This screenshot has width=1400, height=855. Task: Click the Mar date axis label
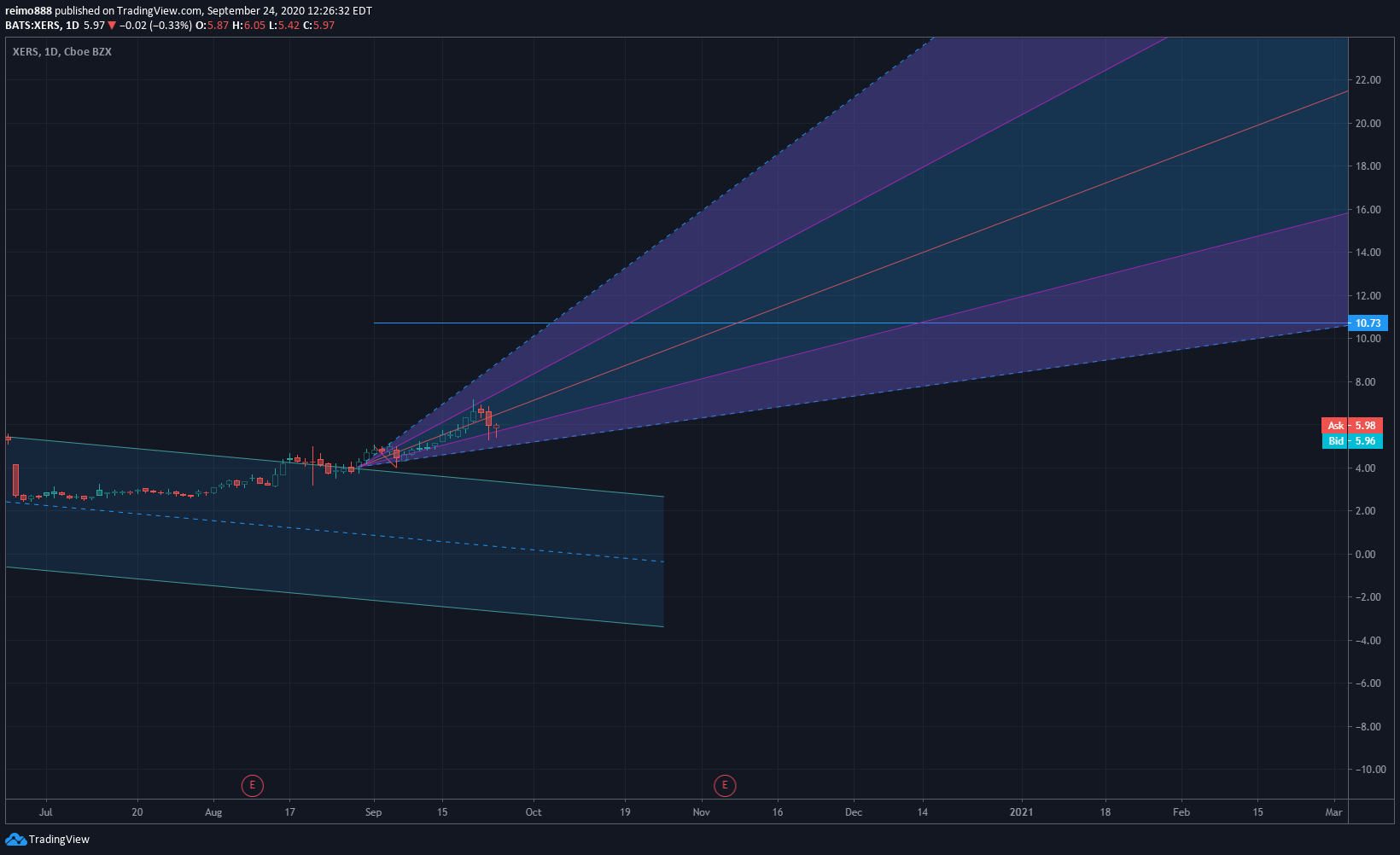[x=1333, y=811]
